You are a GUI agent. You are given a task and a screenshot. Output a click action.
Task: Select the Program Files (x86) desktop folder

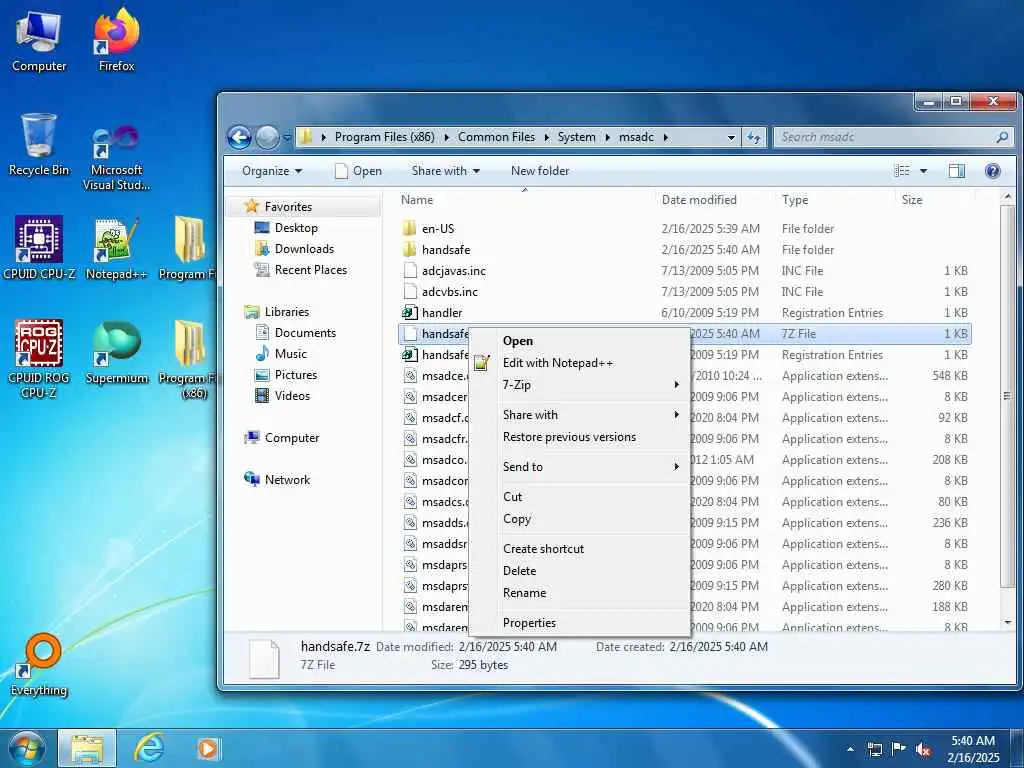click(189, 359)
